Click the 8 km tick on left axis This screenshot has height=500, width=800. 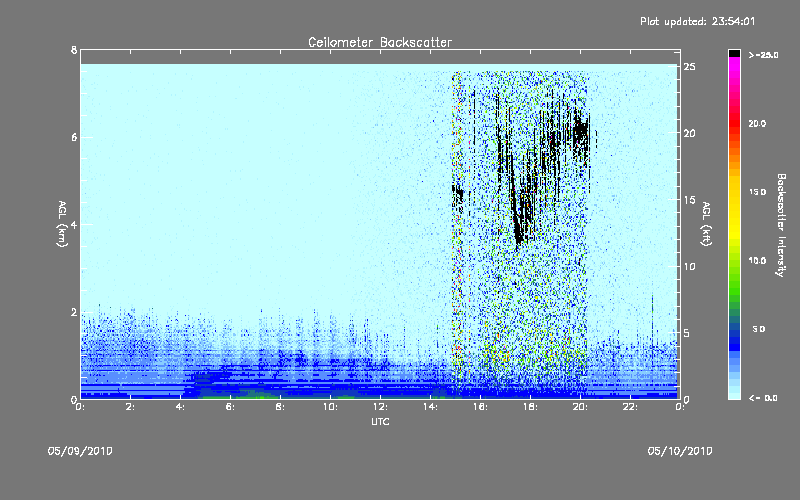click(74, 50)
